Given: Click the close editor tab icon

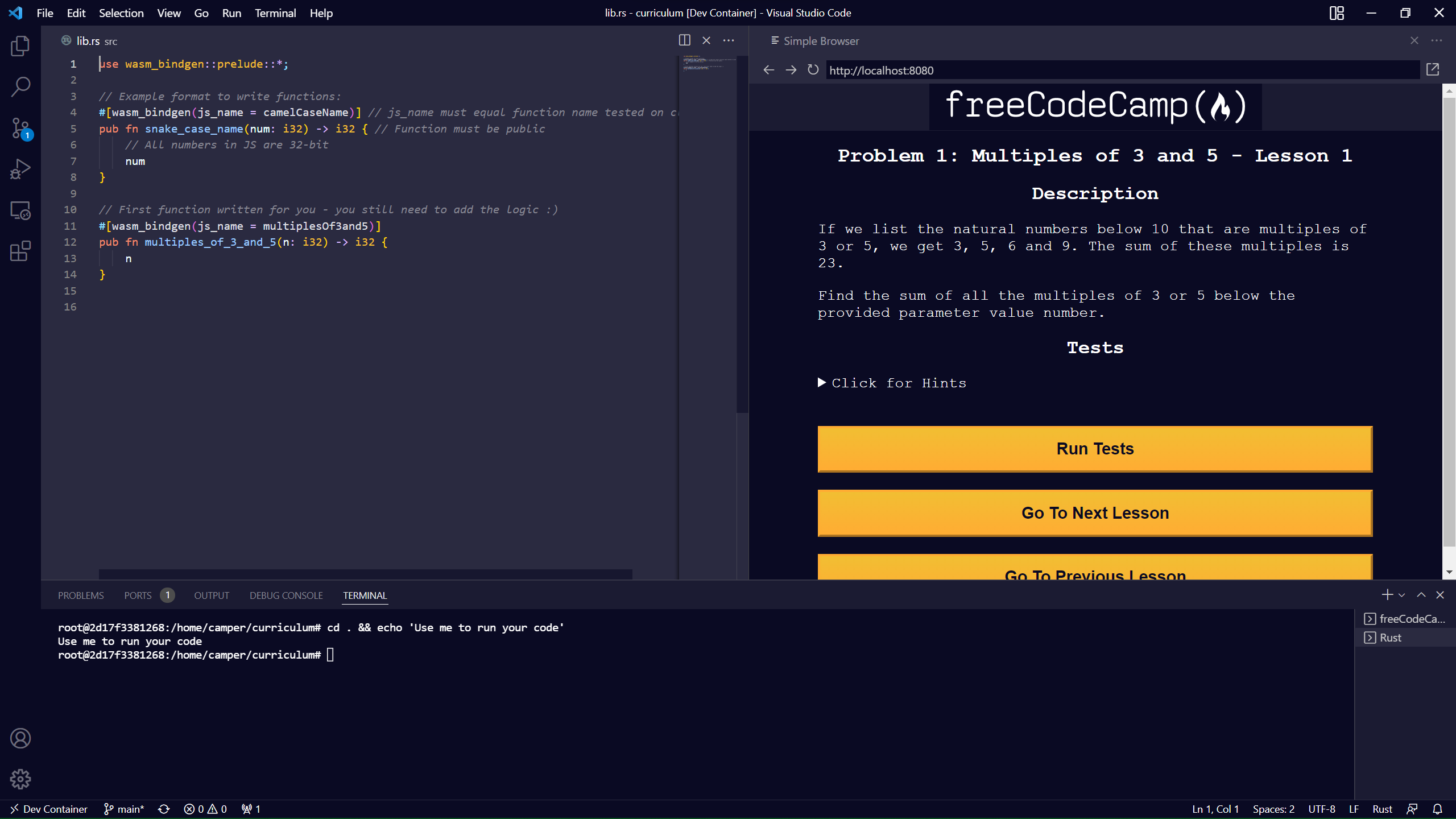Looking at the screenshot, I should tap(706, 40).
